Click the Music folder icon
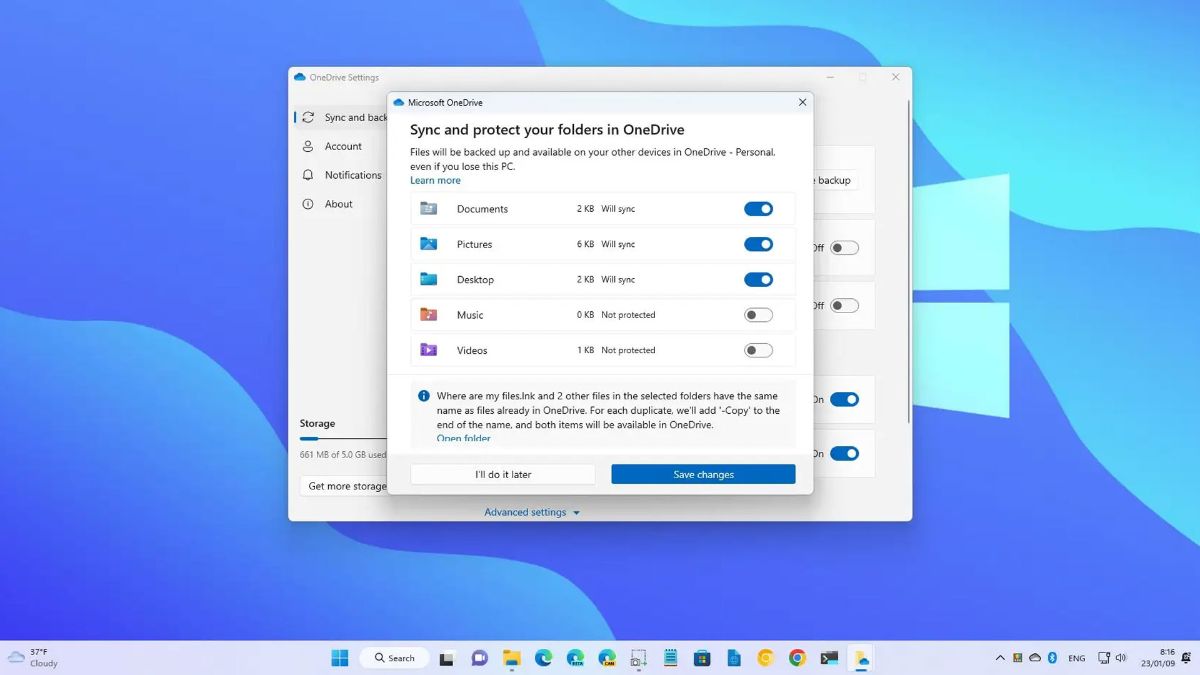Viewport: 1200px width, 675px height. (x=429, y=315)
